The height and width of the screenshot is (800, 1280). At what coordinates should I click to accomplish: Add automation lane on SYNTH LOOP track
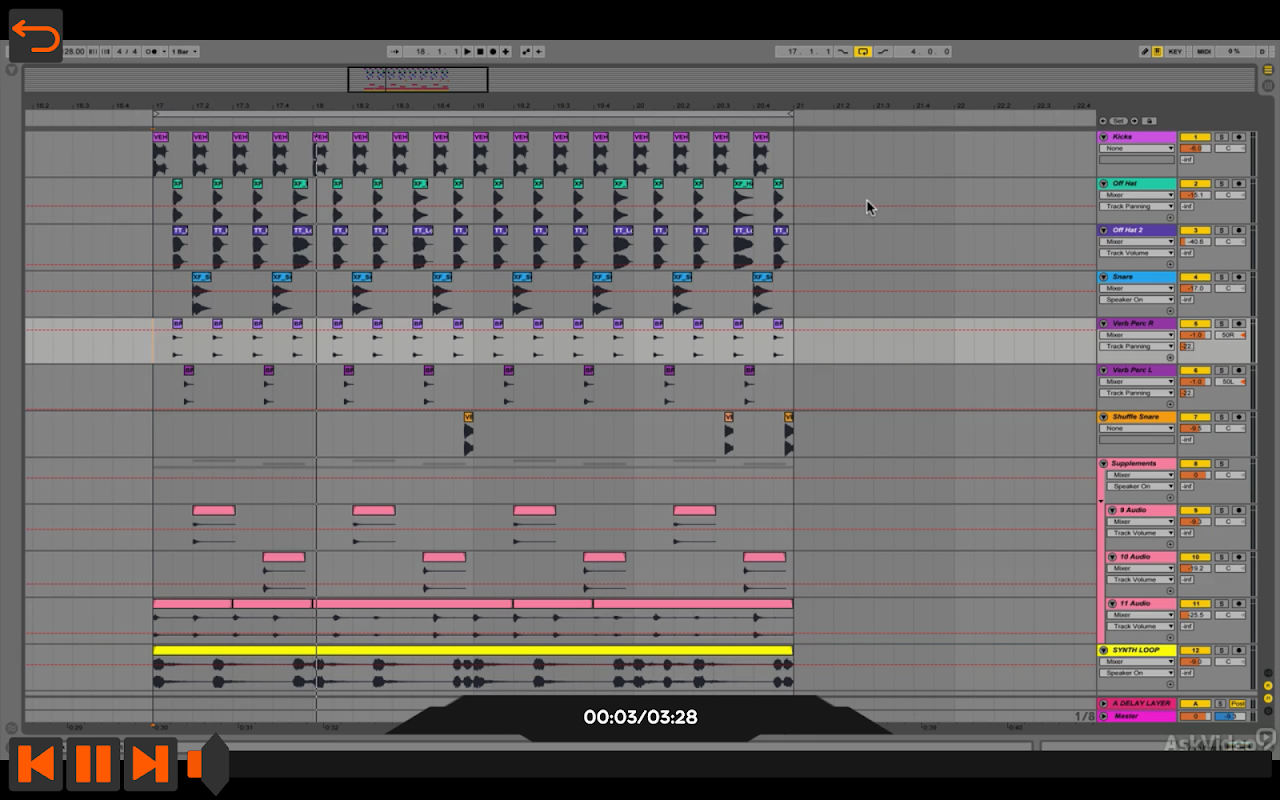click(x=1170, y=684)
